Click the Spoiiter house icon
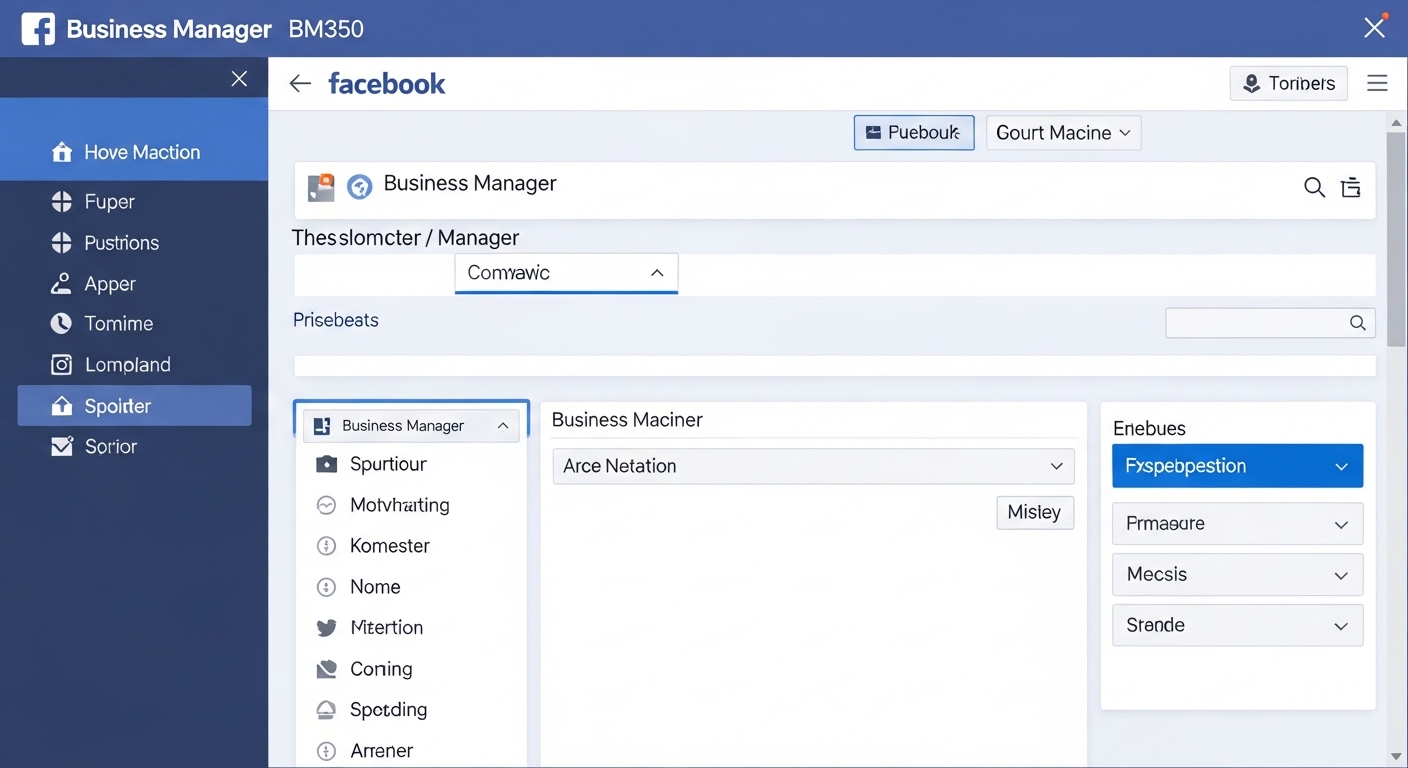 coord(62,406)
